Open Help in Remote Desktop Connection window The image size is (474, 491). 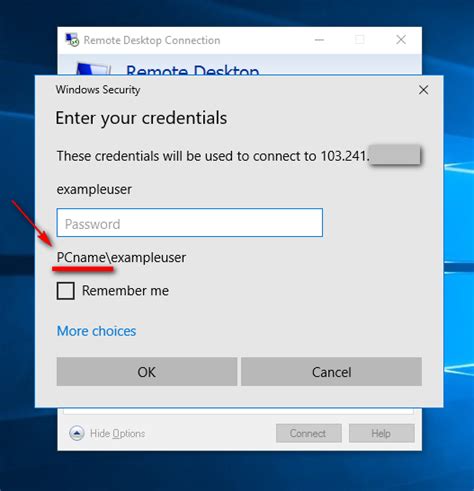tap(382, 433)
